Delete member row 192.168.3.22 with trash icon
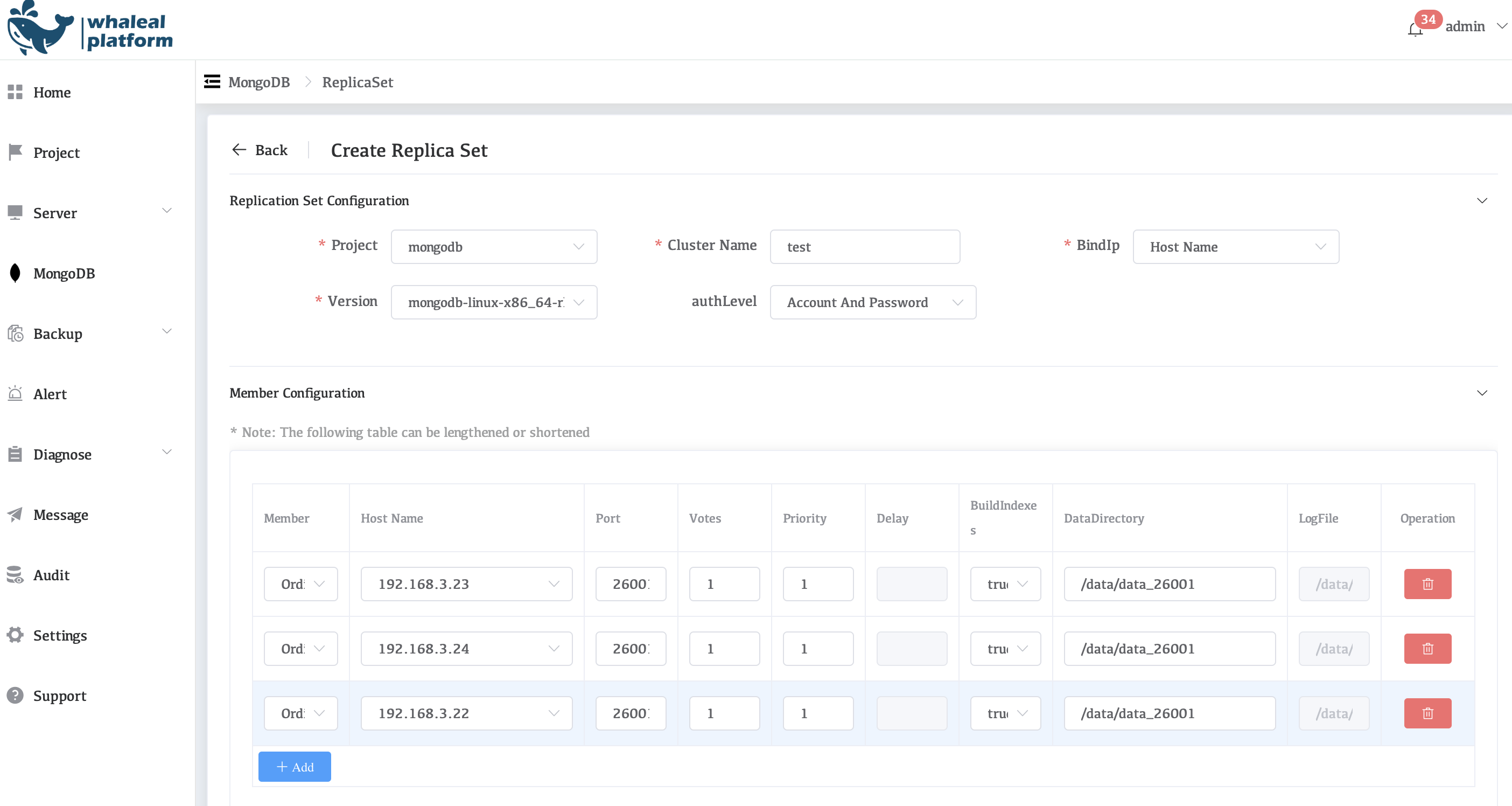 (x=1427, y=713)
